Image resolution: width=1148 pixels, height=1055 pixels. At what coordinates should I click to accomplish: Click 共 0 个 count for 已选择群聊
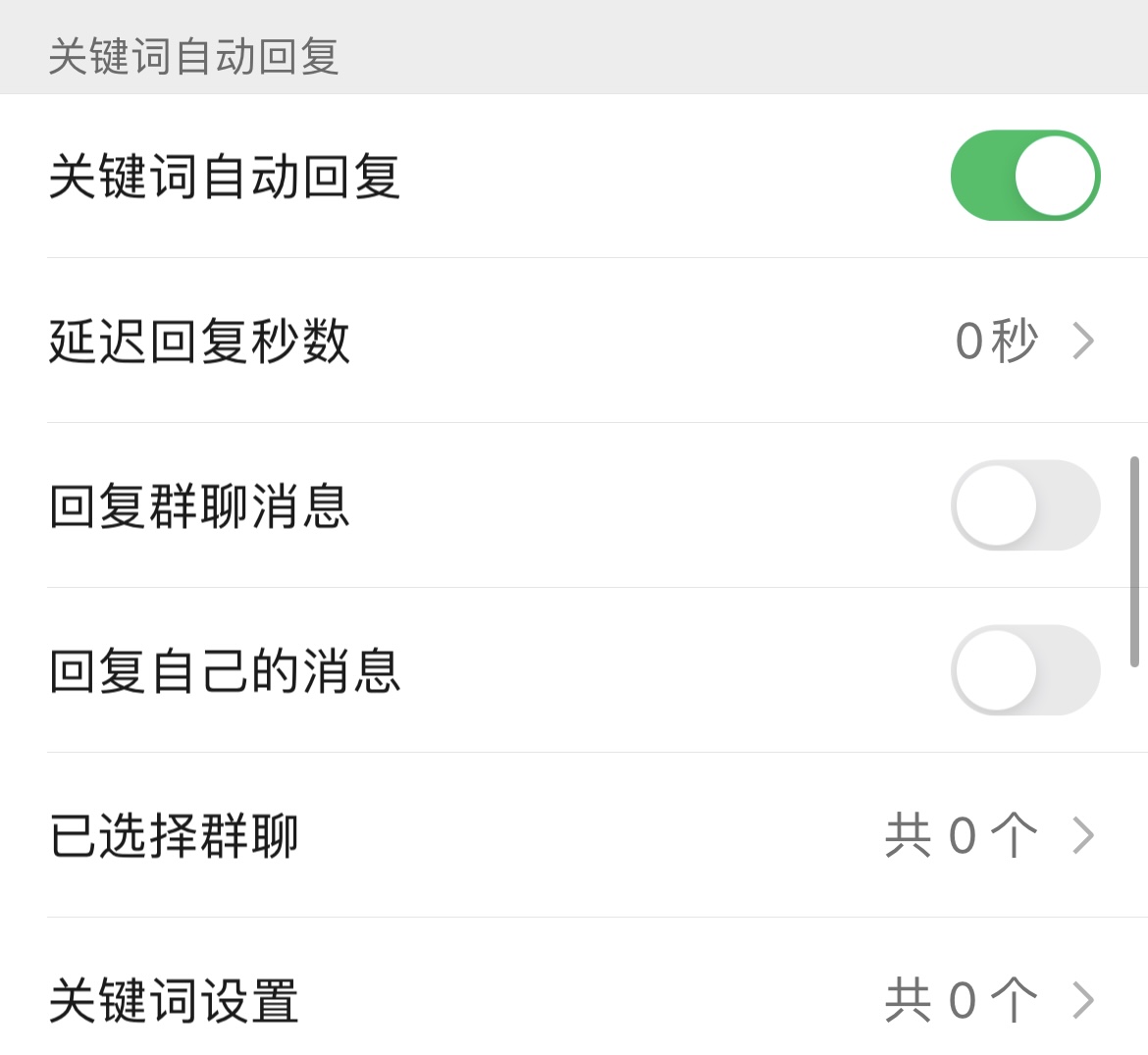tap(961, 836)
